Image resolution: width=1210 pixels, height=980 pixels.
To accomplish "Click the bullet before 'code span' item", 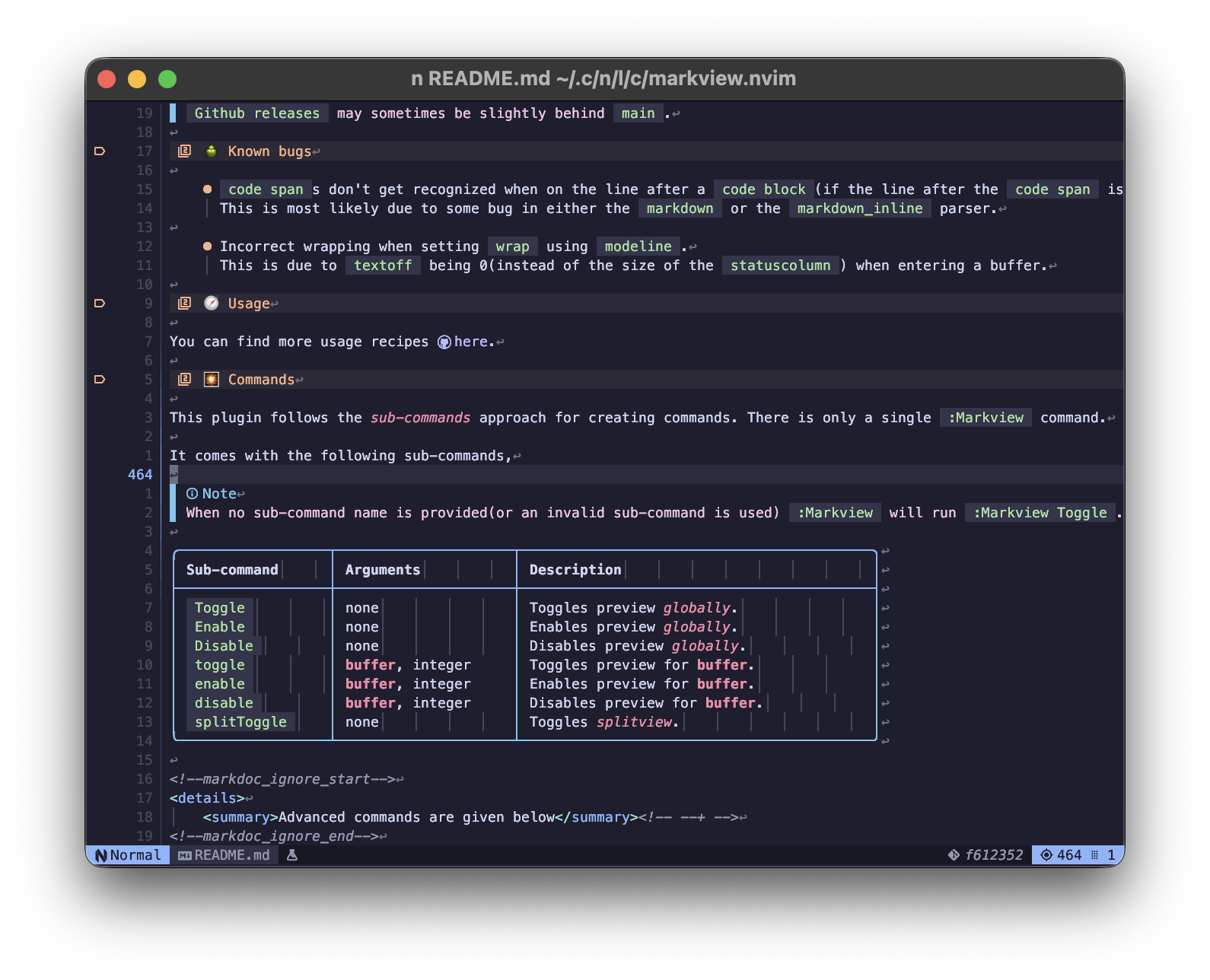I will tap(207, 189).
